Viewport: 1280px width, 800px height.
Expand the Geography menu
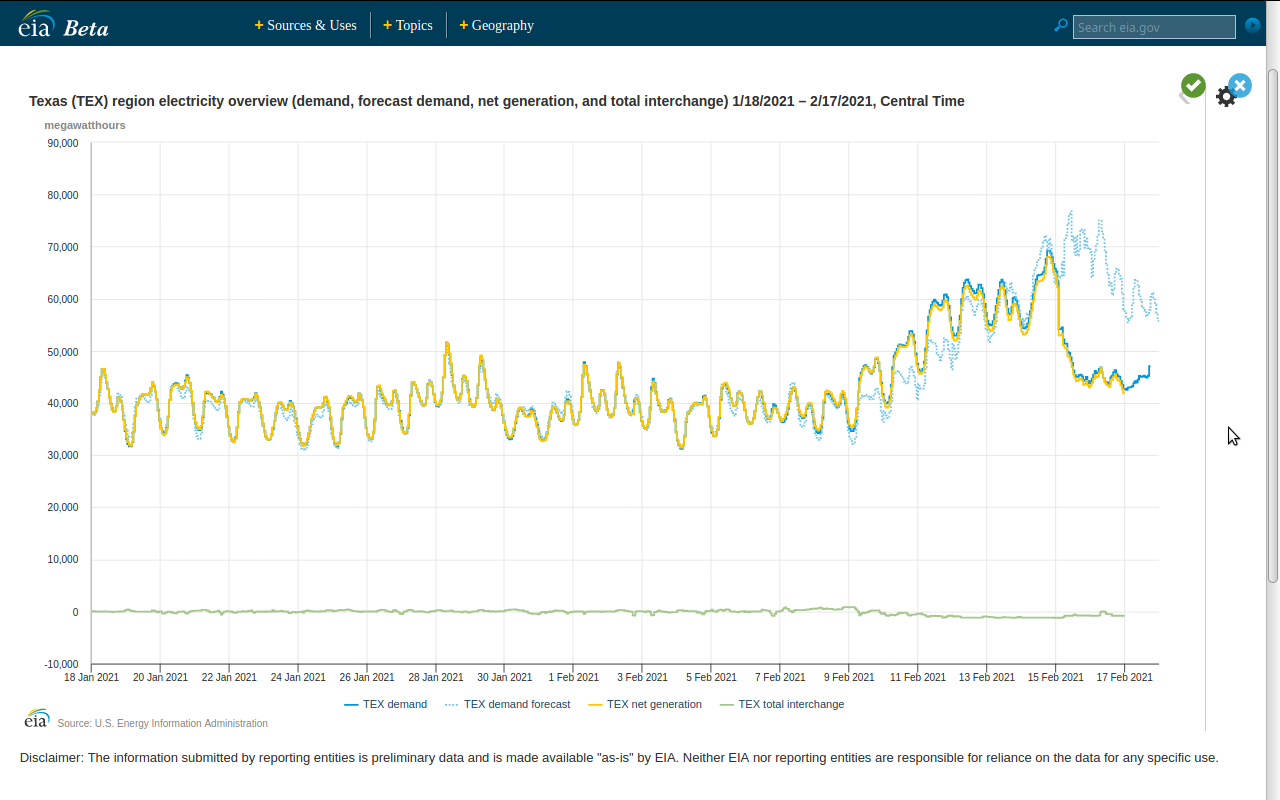click(x=497, y=25)
